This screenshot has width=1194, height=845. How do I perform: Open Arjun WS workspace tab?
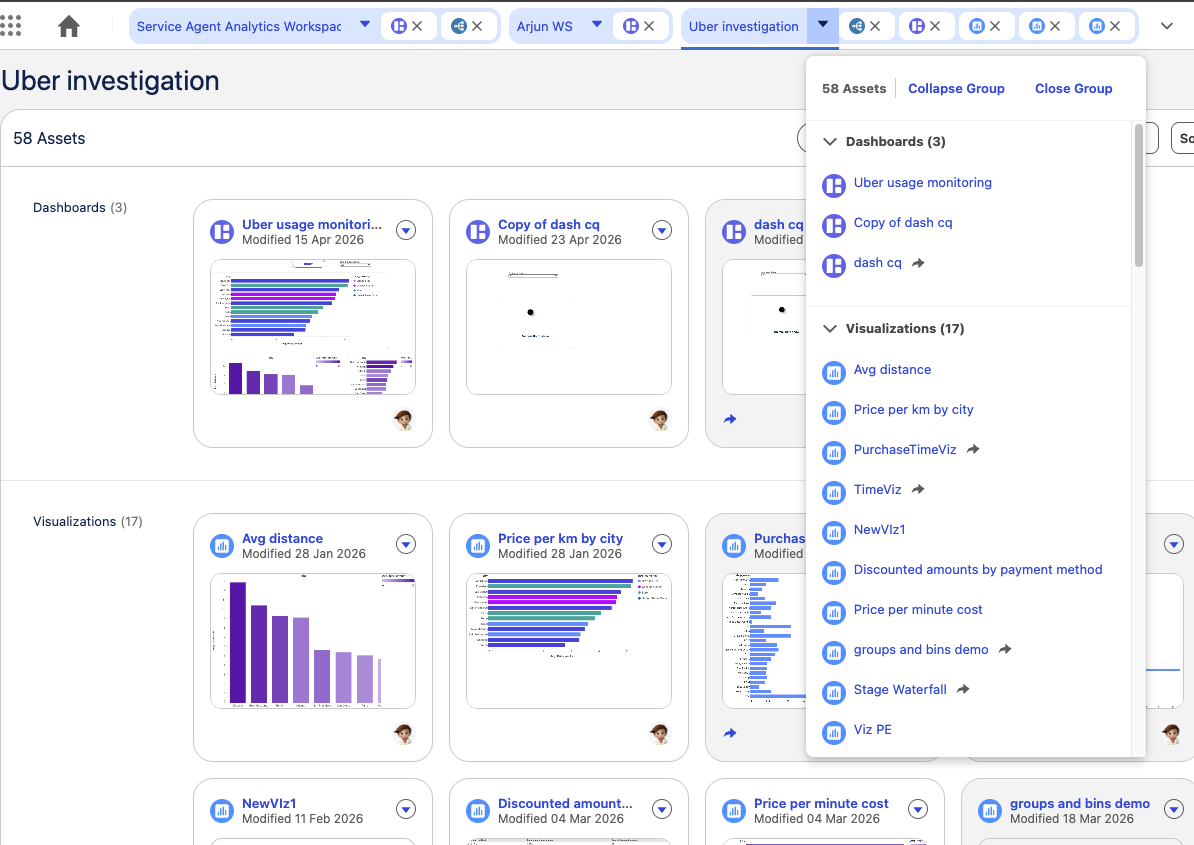coord(544,27)
